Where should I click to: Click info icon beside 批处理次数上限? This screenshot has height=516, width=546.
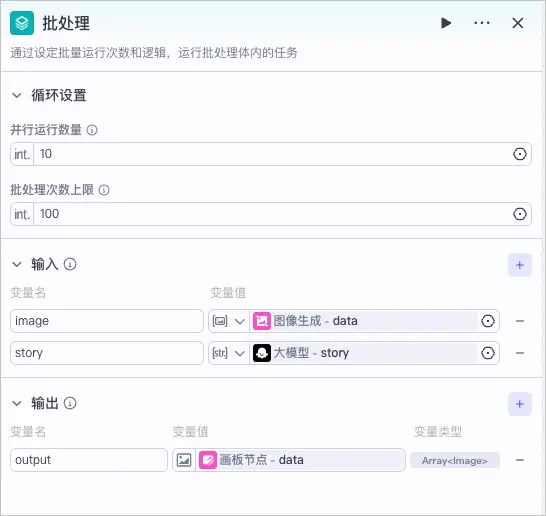[x=104, y=190]
